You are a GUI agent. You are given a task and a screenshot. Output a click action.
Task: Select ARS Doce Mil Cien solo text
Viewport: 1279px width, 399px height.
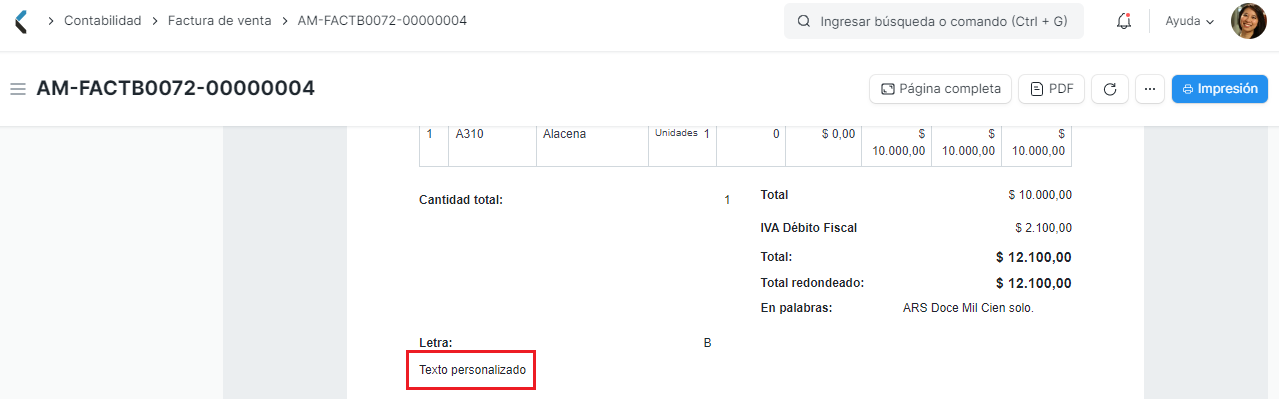click(968, 308)
